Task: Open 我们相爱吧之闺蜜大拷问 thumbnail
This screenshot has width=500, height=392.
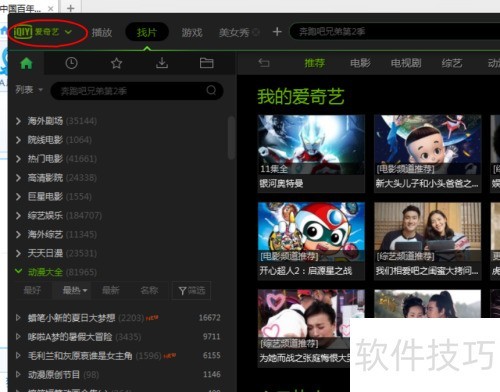Action: point(427,232)
